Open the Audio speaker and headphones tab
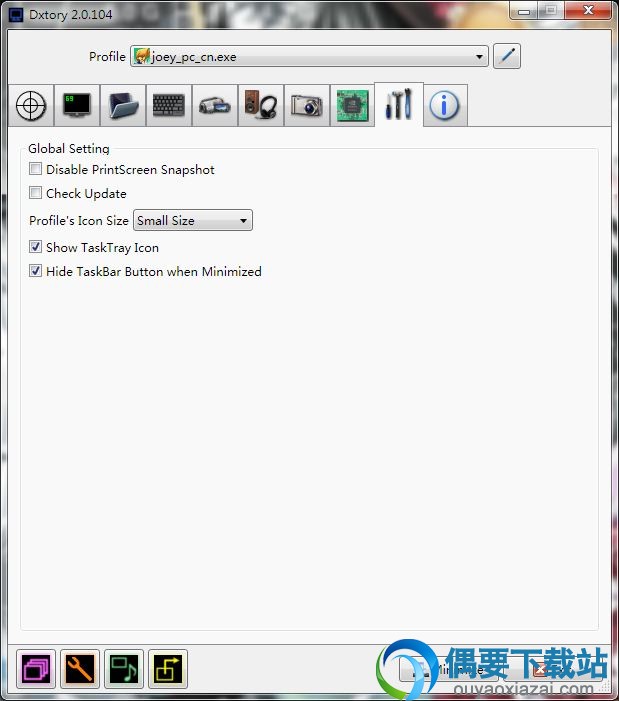 pos(261,106)
